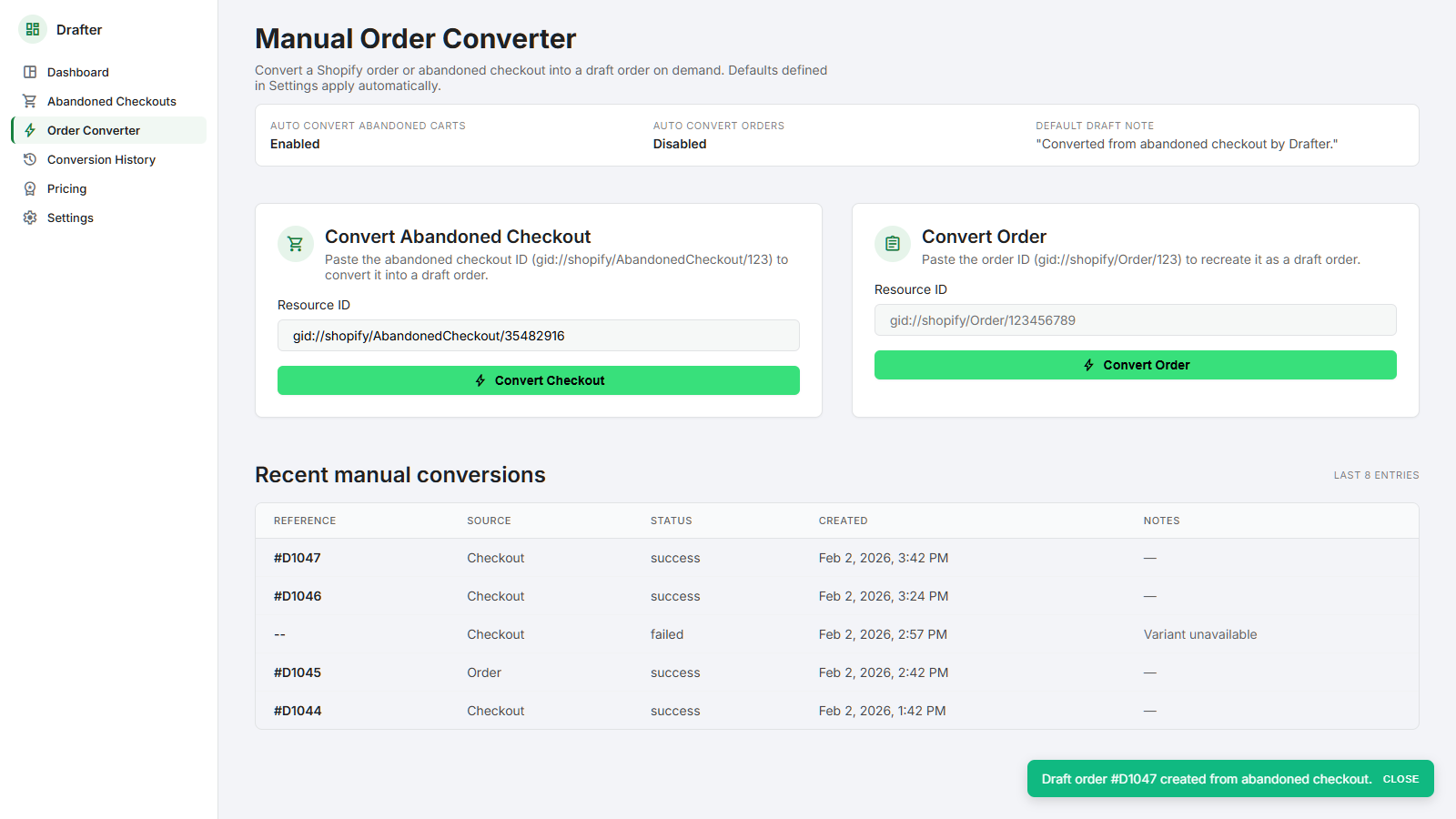Screen dimensions: 1456x819
Task: Navigate to Conversion History
Action: coord(100,159)
